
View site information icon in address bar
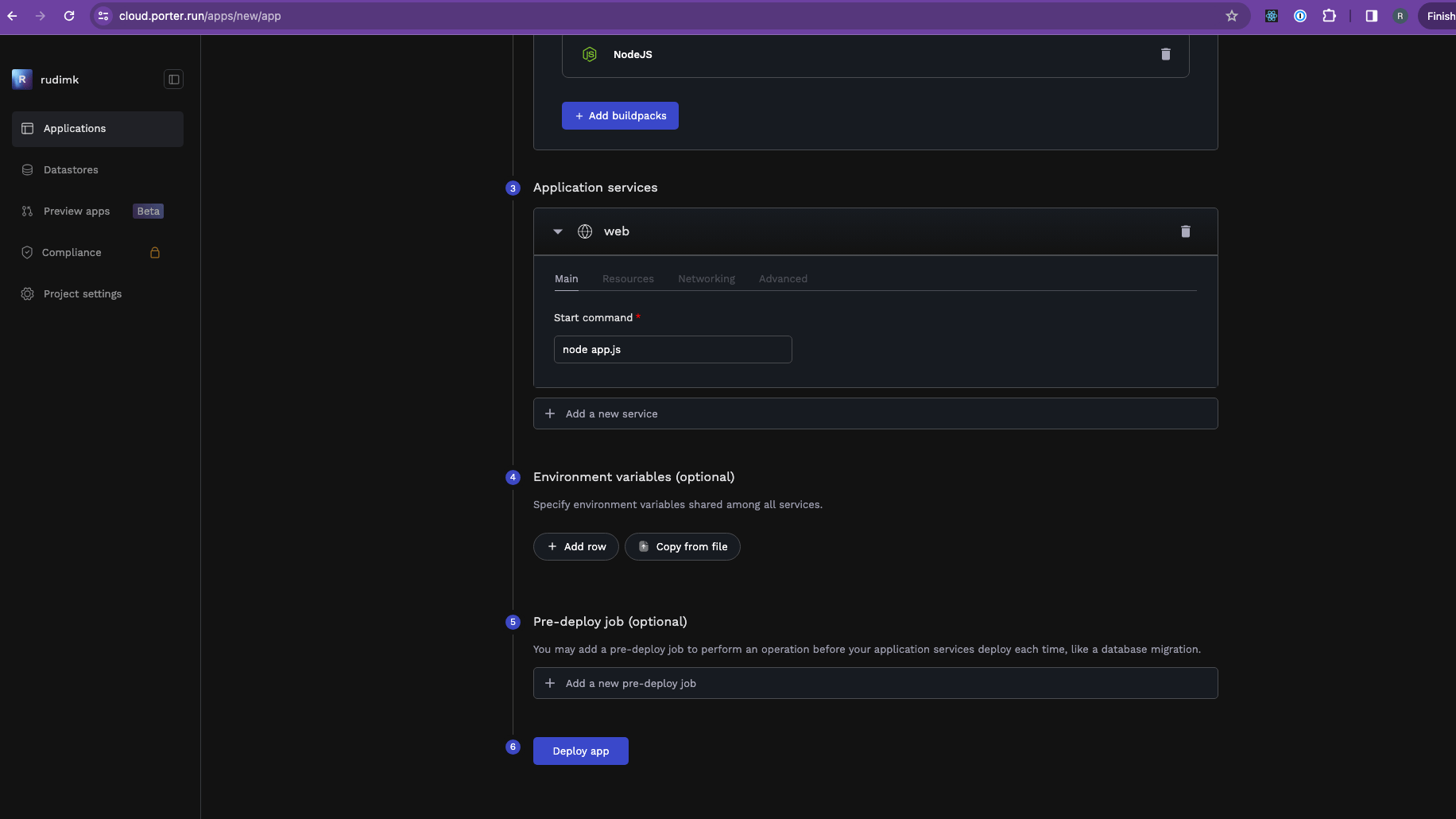pos(103,16)
